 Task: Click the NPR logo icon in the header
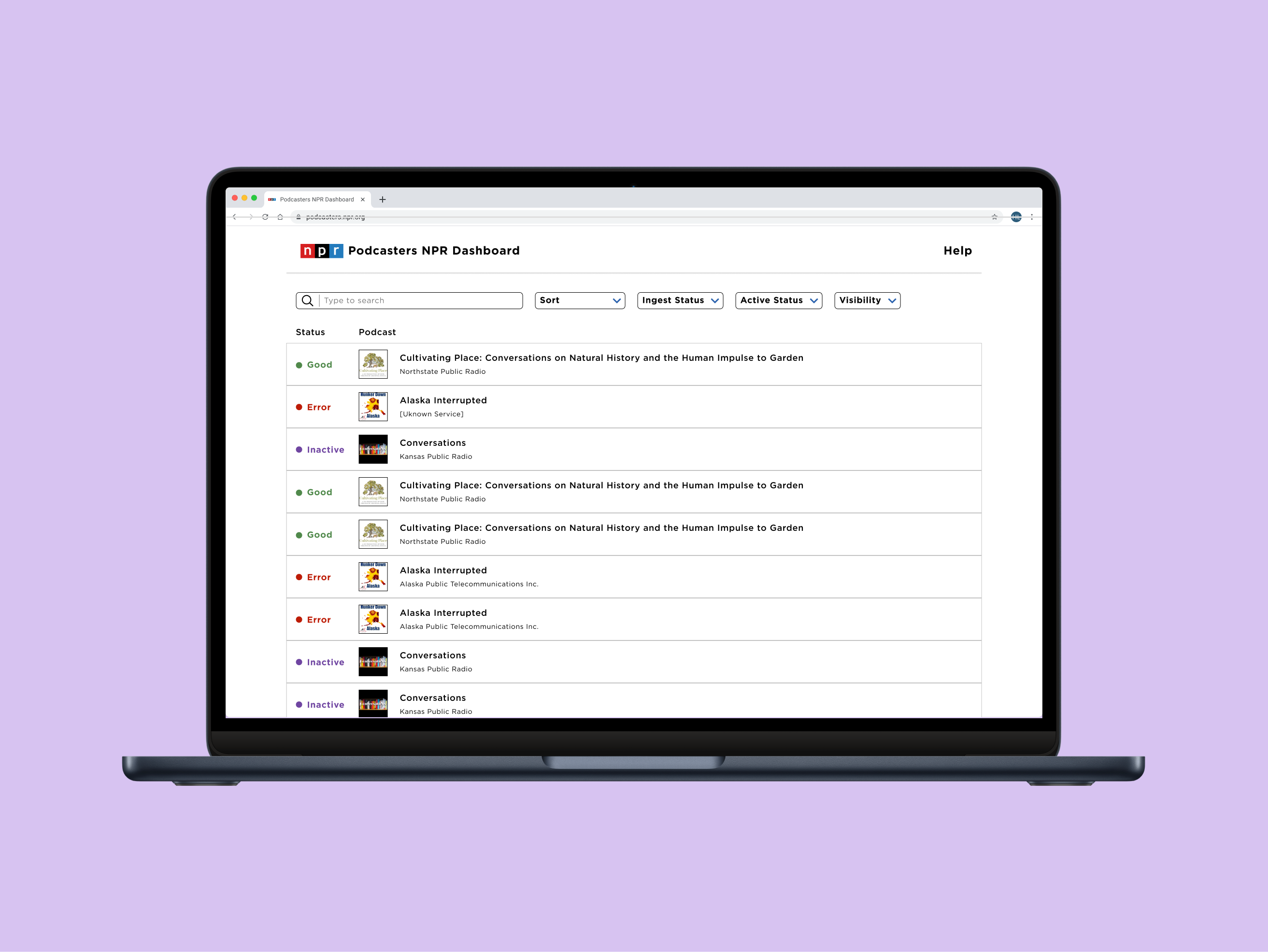point(317,250)
